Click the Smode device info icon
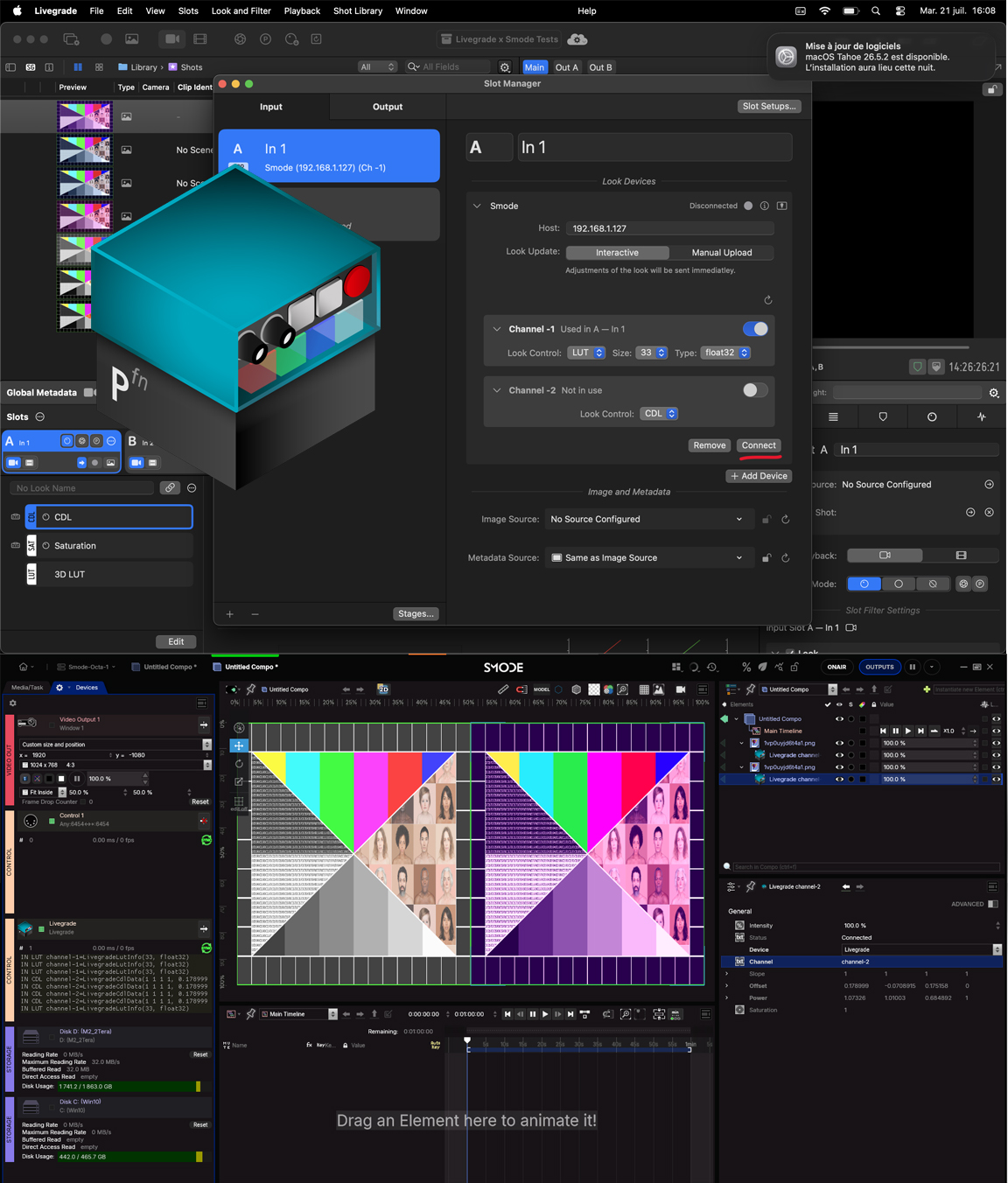 [765, 206]
